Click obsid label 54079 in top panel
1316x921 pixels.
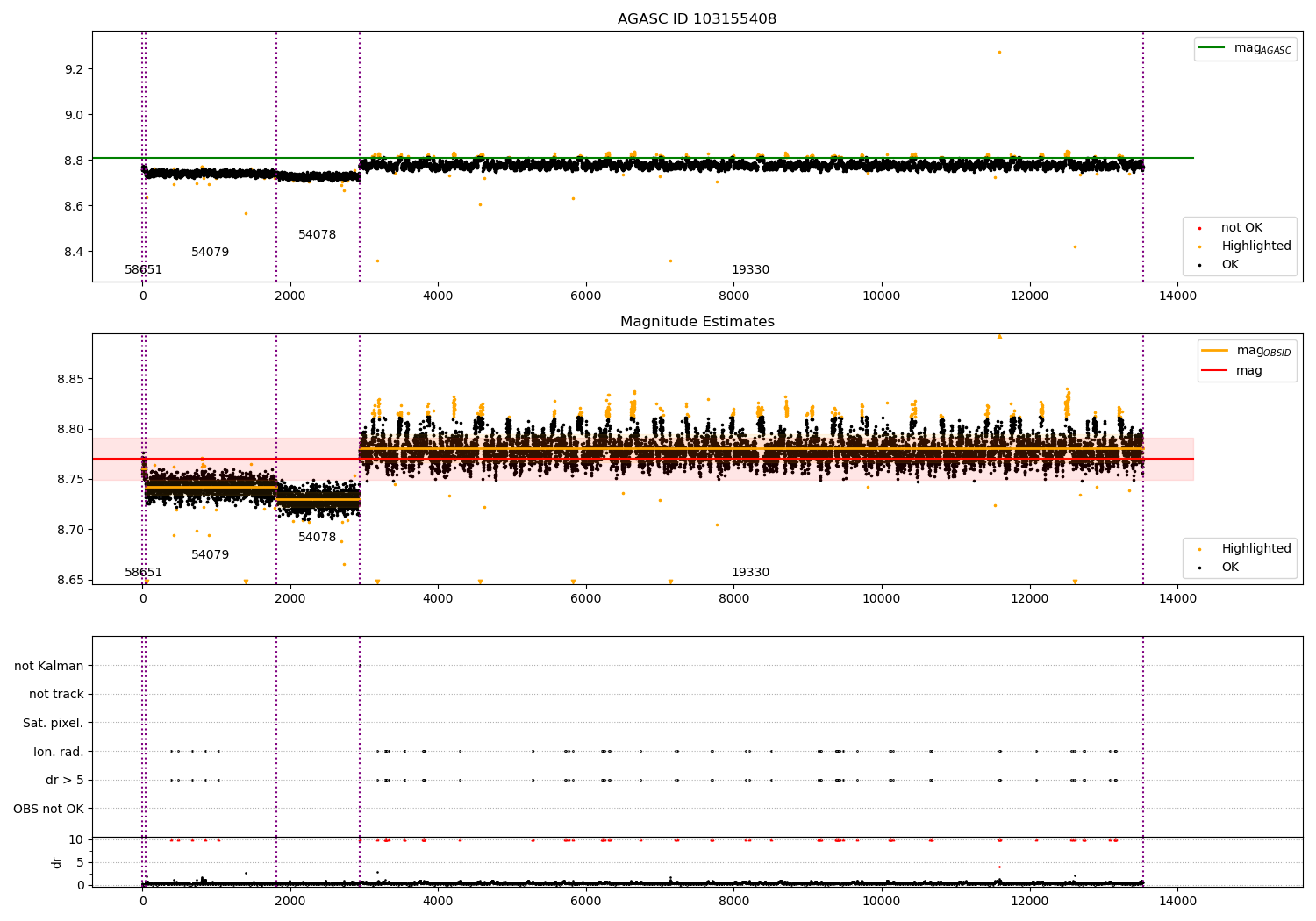tap(210, 253)
